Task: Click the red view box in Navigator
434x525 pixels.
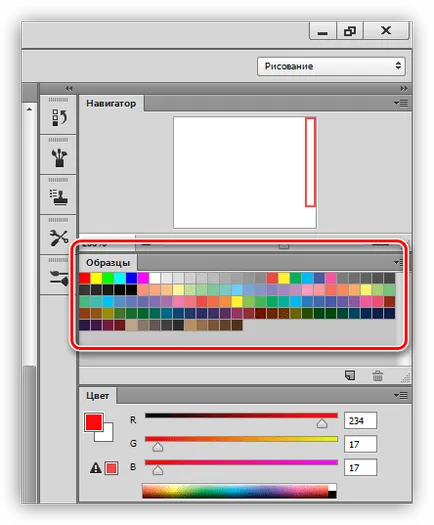Action: [x=310, y=162]
